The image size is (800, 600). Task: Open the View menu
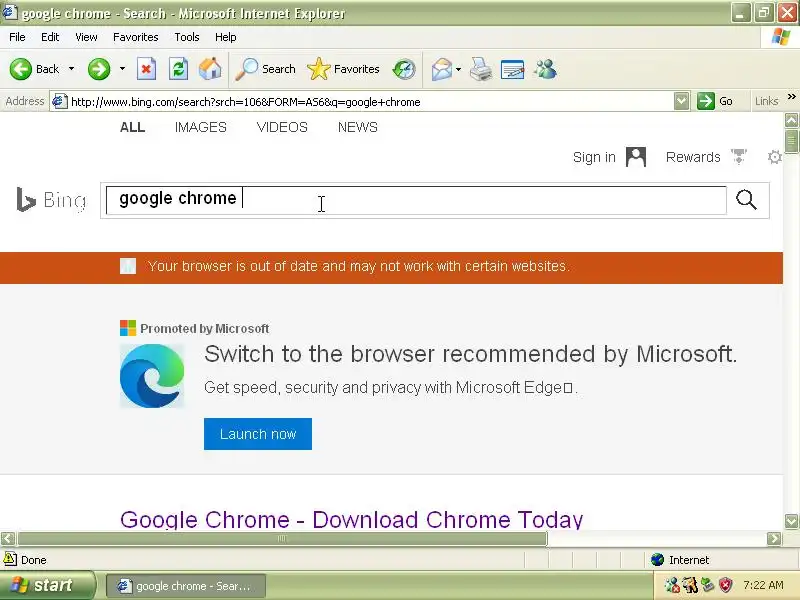86,37
